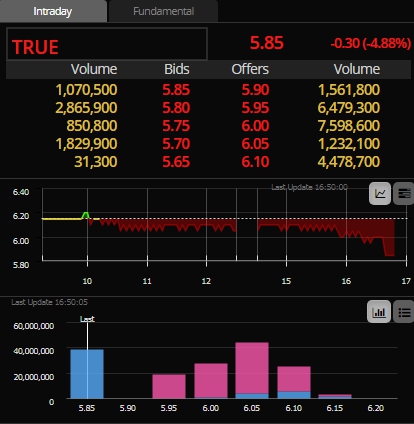
Task: Click the TRUE symbol input box
Action: pos(107,44)
